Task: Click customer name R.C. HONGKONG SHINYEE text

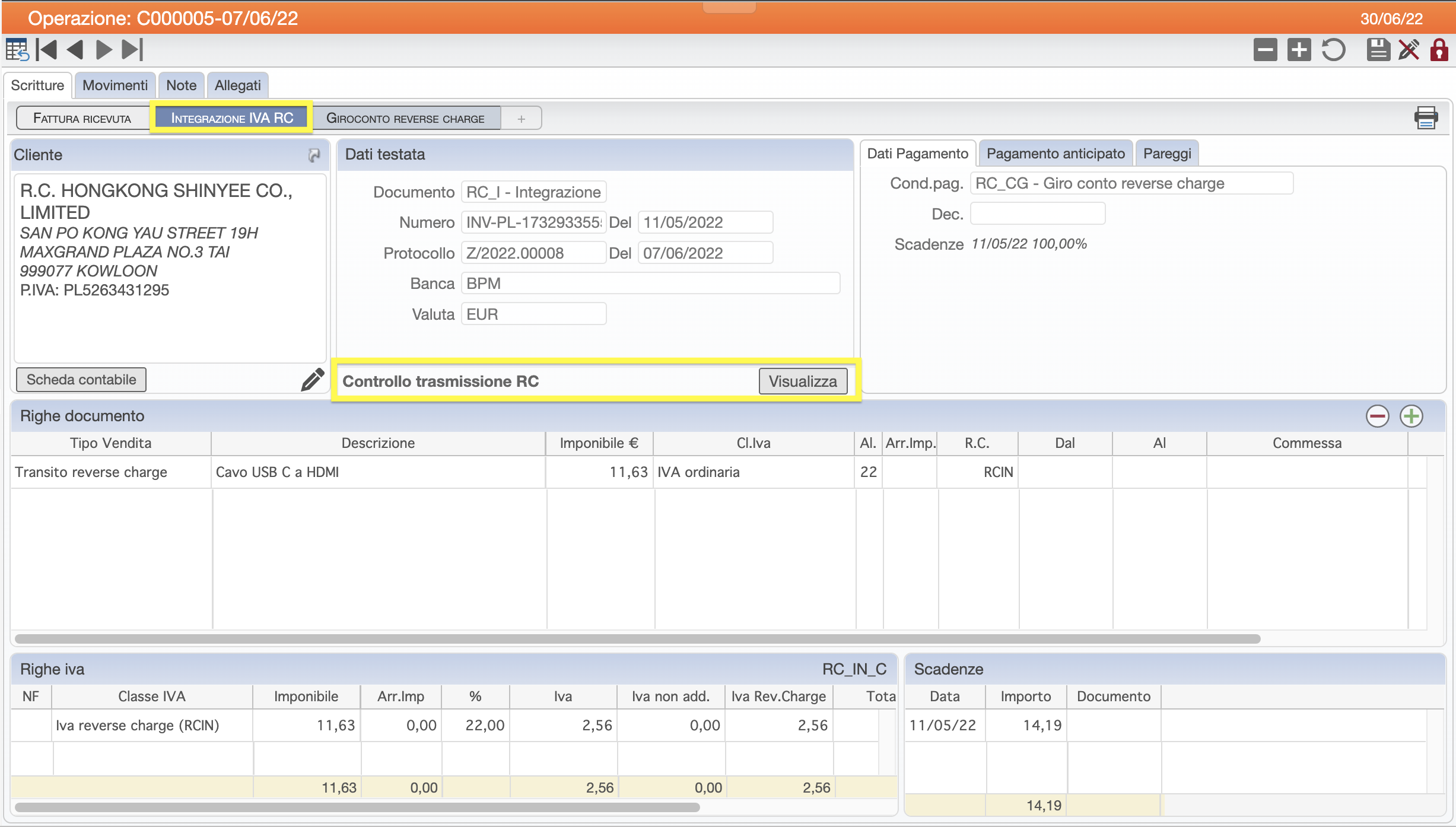Action: (156, 201)
